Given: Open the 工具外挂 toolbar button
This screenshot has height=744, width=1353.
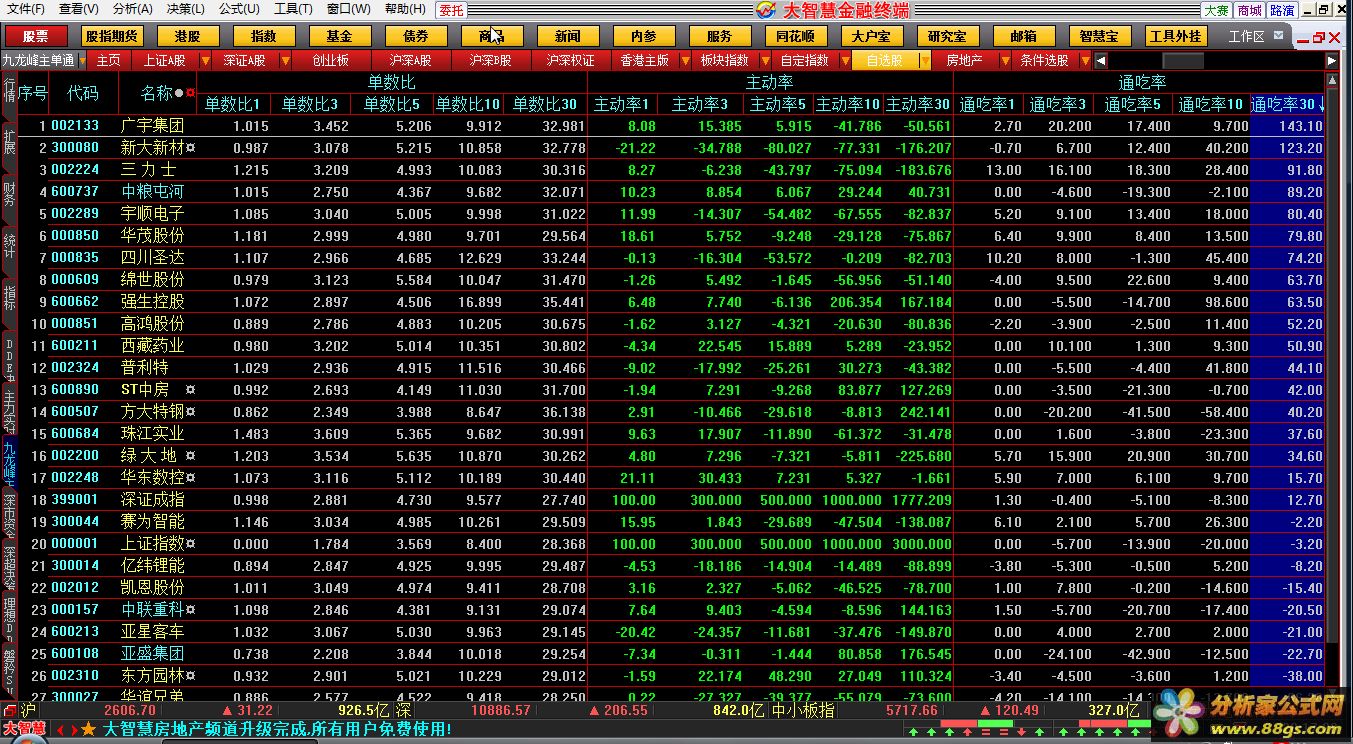Looking at the screenshot, I should pyautogui.click(x=1176, y=36).
